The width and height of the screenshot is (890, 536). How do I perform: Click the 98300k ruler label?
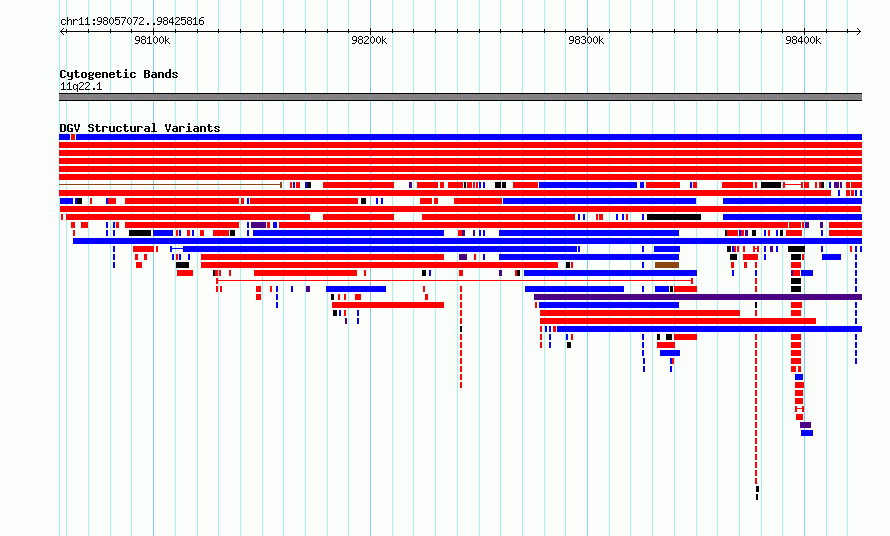[586, 40]
